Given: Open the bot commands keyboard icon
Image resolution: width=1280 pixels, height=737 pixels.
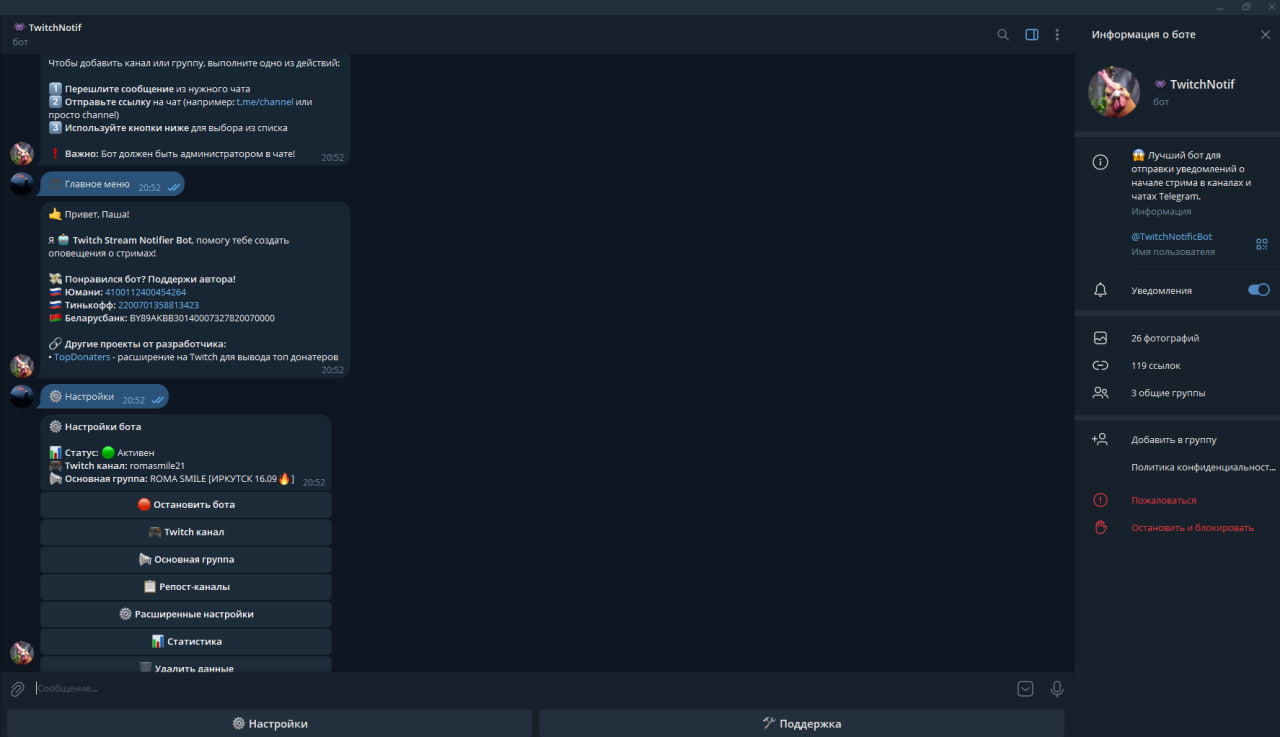Looking at the screenshot, I should click(1025, 689).
